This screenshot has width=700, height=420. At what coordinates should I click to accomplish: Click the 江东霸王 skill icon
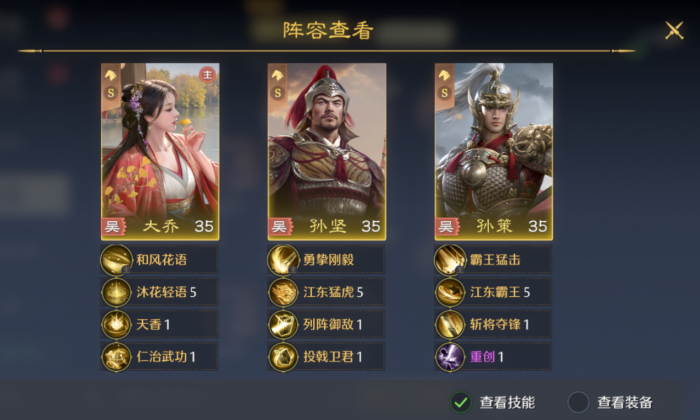[x=450, y=292]
